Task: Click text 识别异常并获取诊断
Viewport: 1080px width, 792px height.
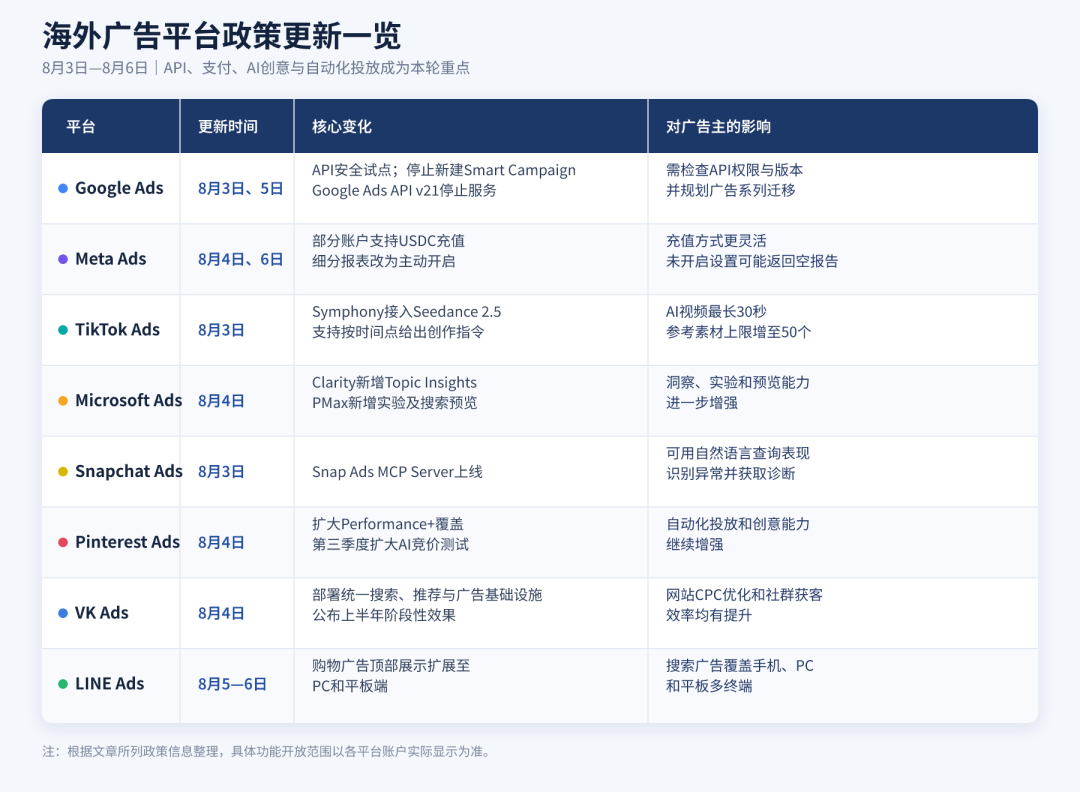Action: coord(731,474)
